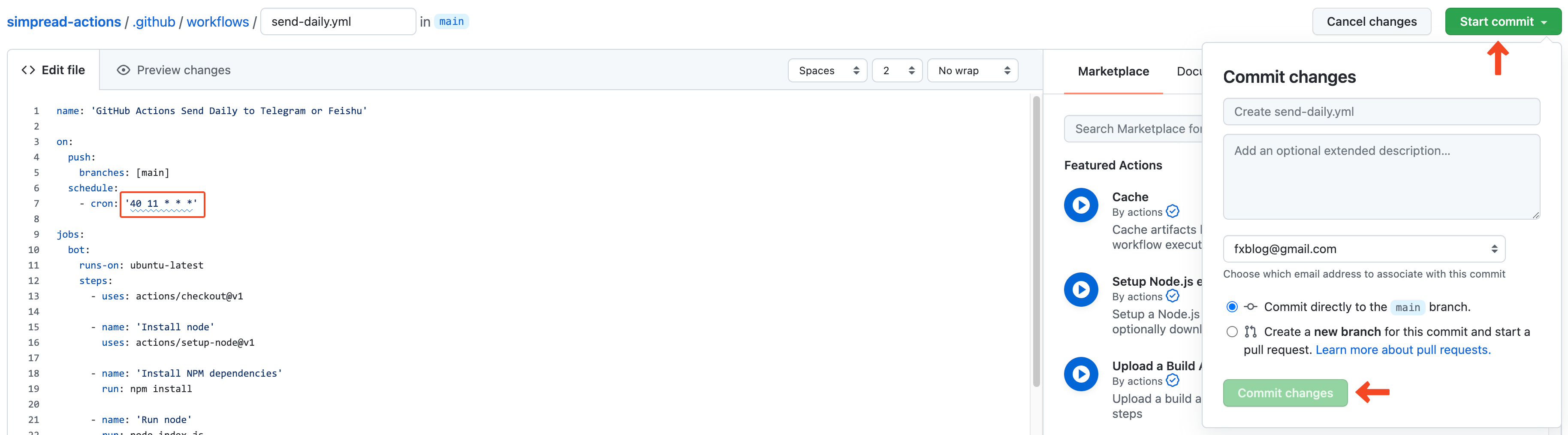Screen dimensions: 1568x435
Task: Click the eye icon for Preview changes
Action: point(123,70)
